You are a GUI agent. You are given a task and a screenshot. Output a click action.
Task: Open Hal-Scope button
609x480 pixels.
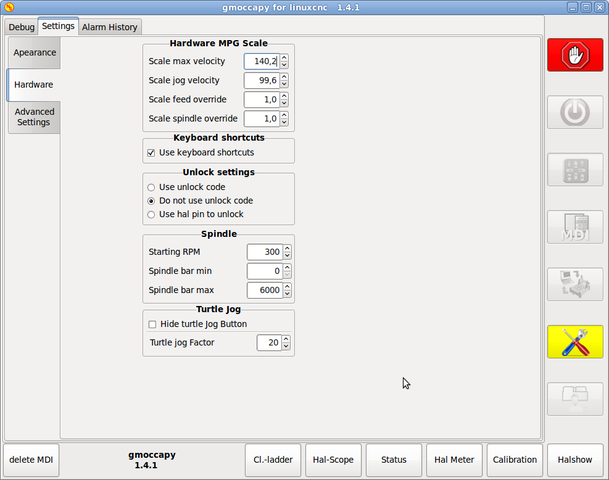point(333,460)
